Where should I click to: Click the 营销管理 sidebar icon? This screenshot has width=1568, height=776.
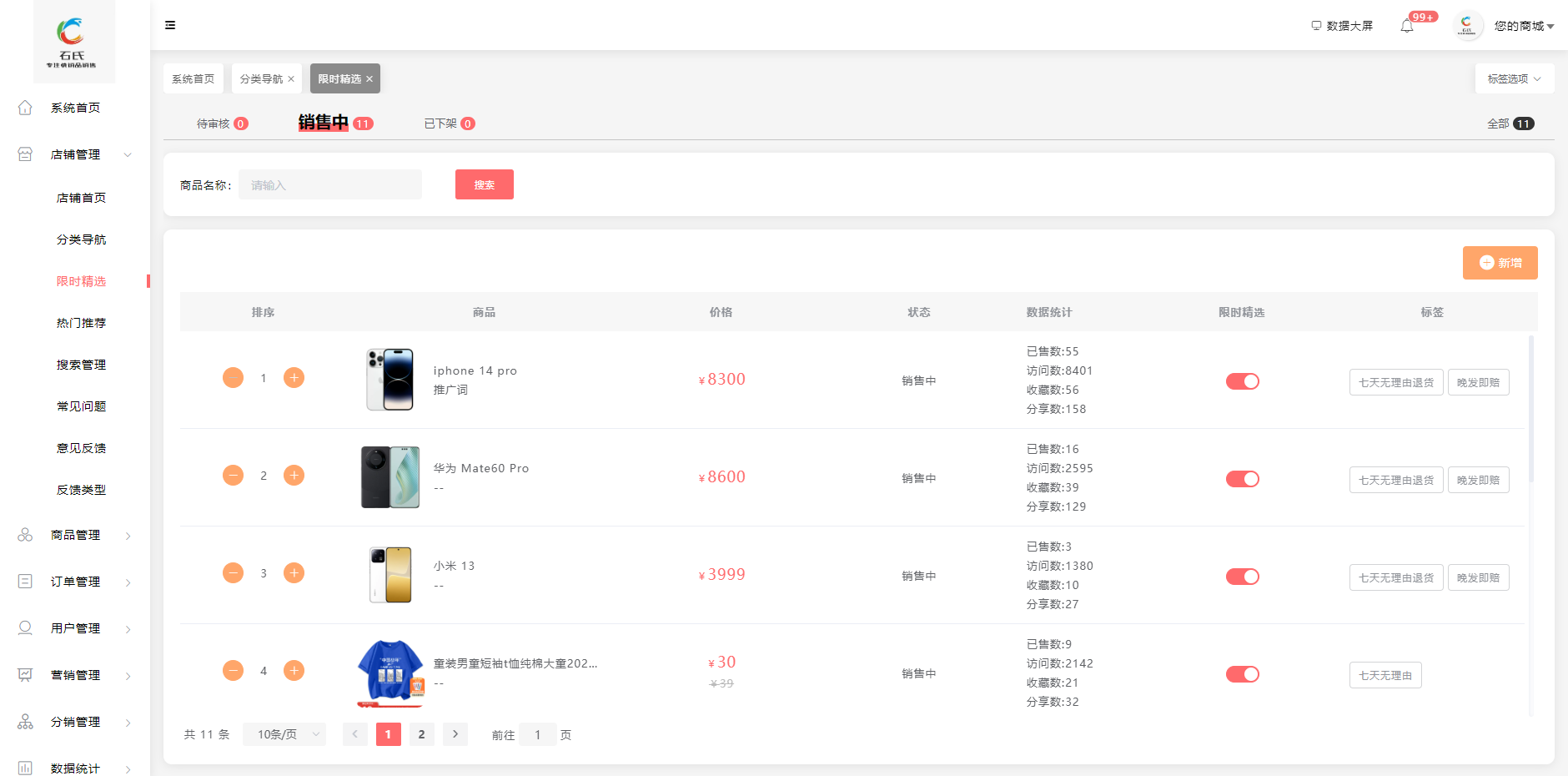click(x=25, y=675)
